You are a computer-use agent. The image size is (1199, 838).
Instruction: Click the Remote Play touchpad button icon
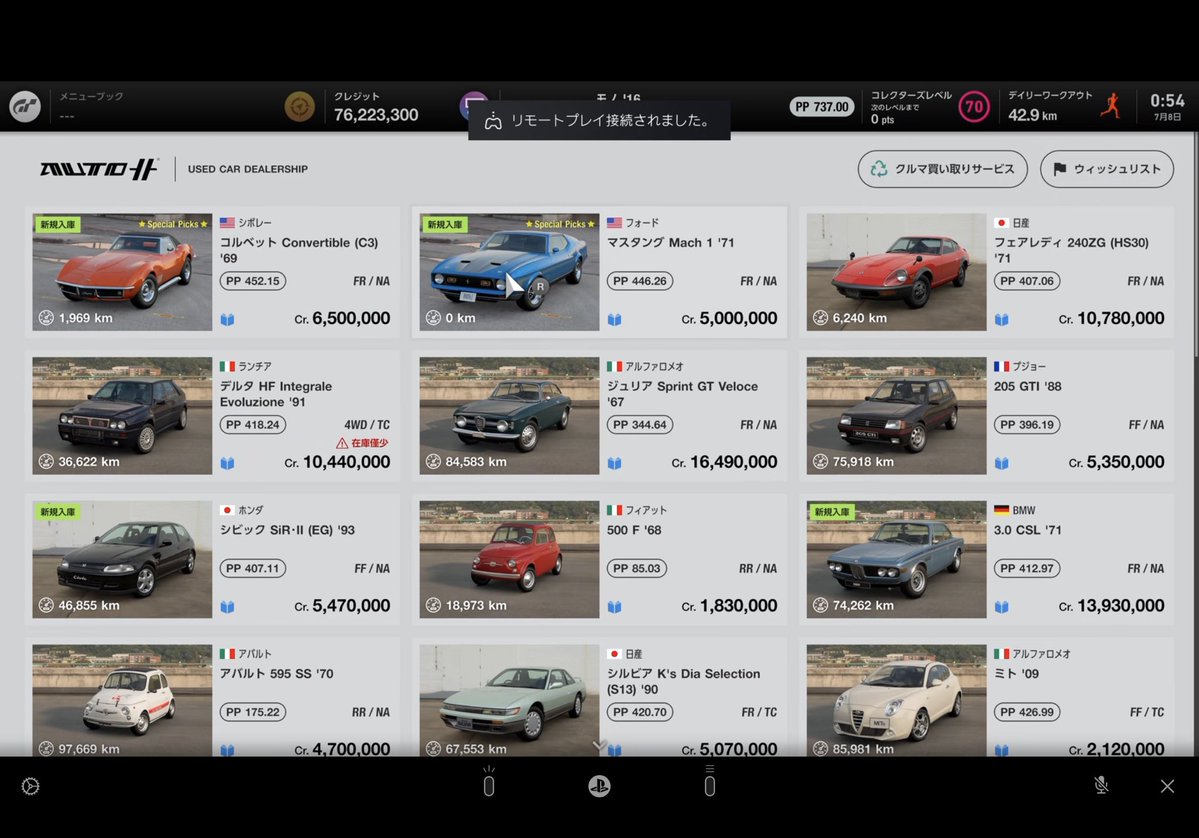[489, 782]
